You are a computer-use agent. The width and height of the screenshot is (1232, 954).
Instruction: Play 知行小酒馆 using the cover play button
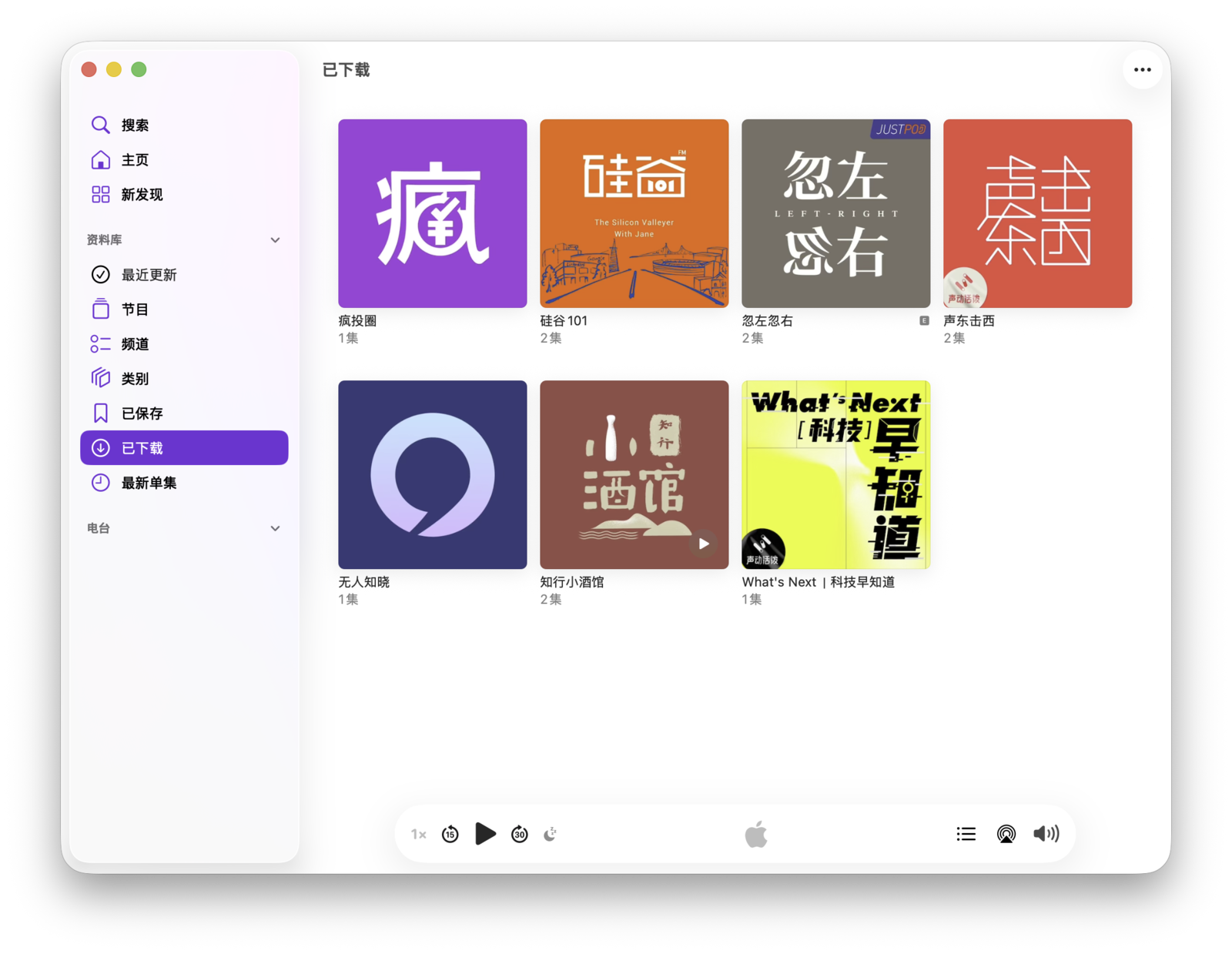pos(703,544)
